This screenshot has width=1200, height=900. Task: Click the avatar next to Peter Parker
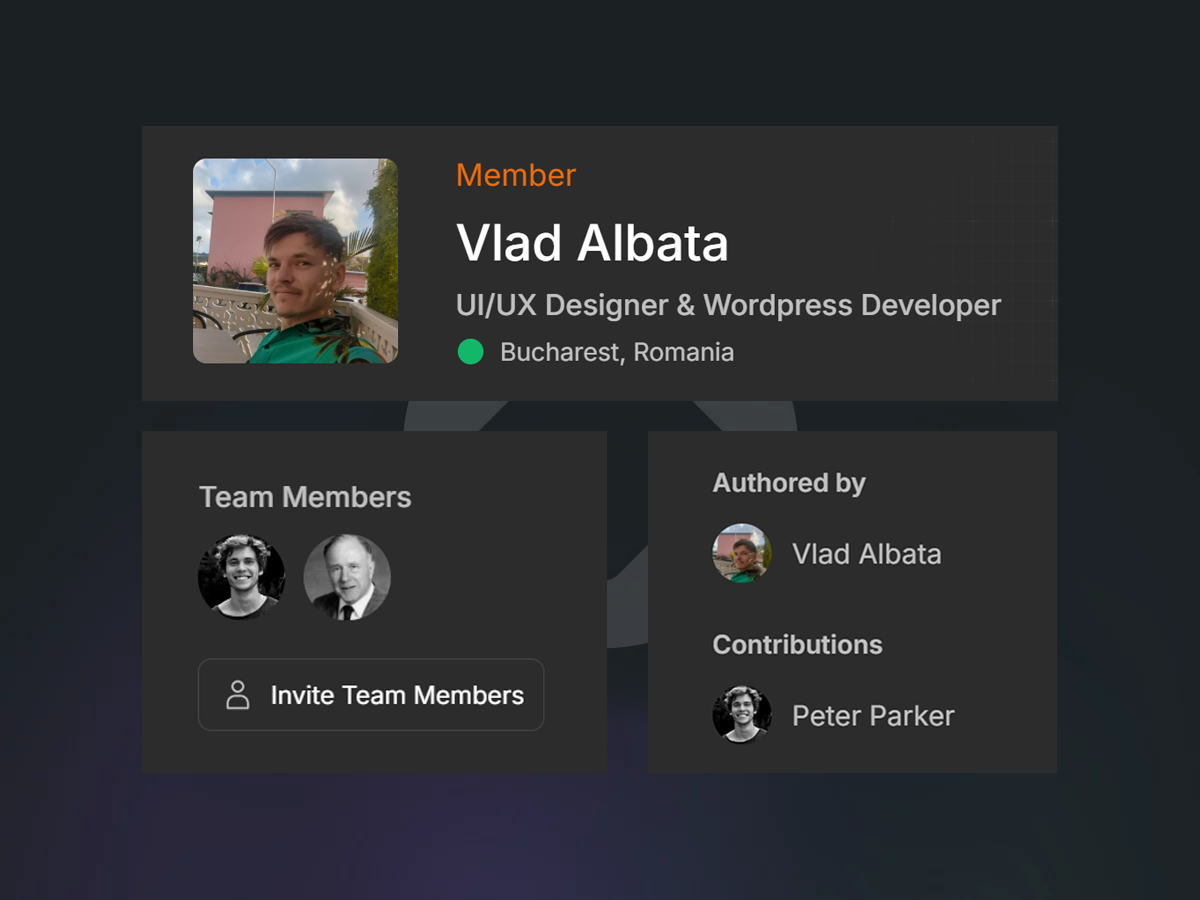pos(742,715)
